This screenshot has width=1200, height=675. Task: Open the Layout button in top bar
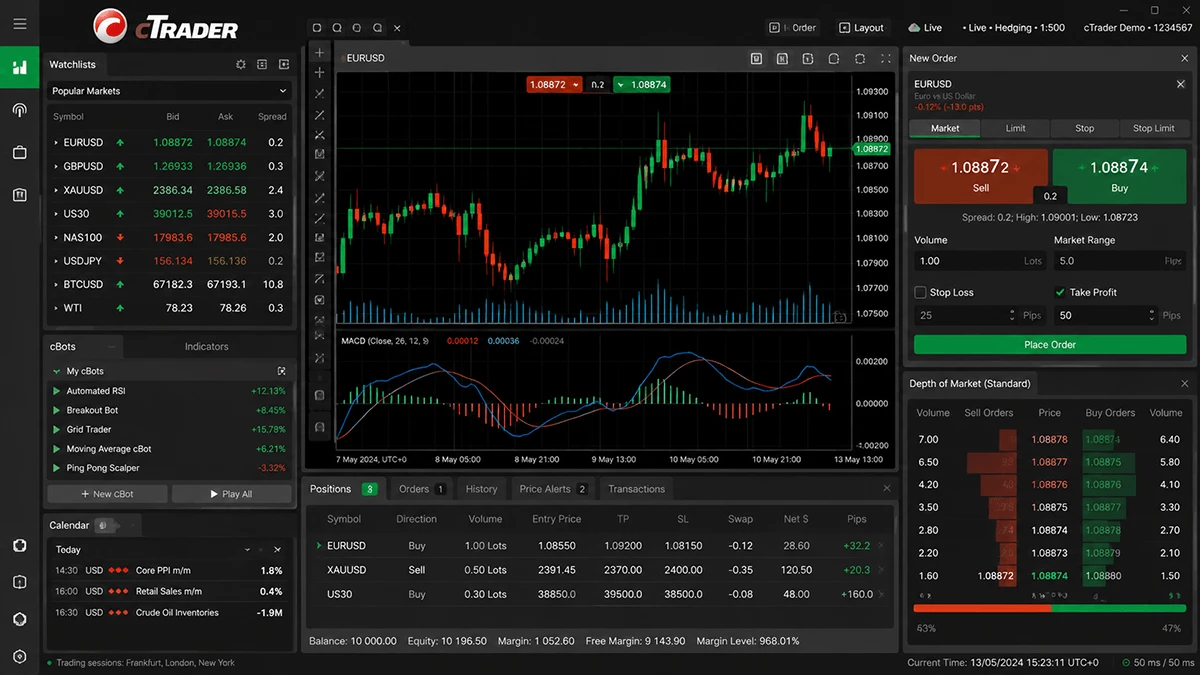(861, 28)
